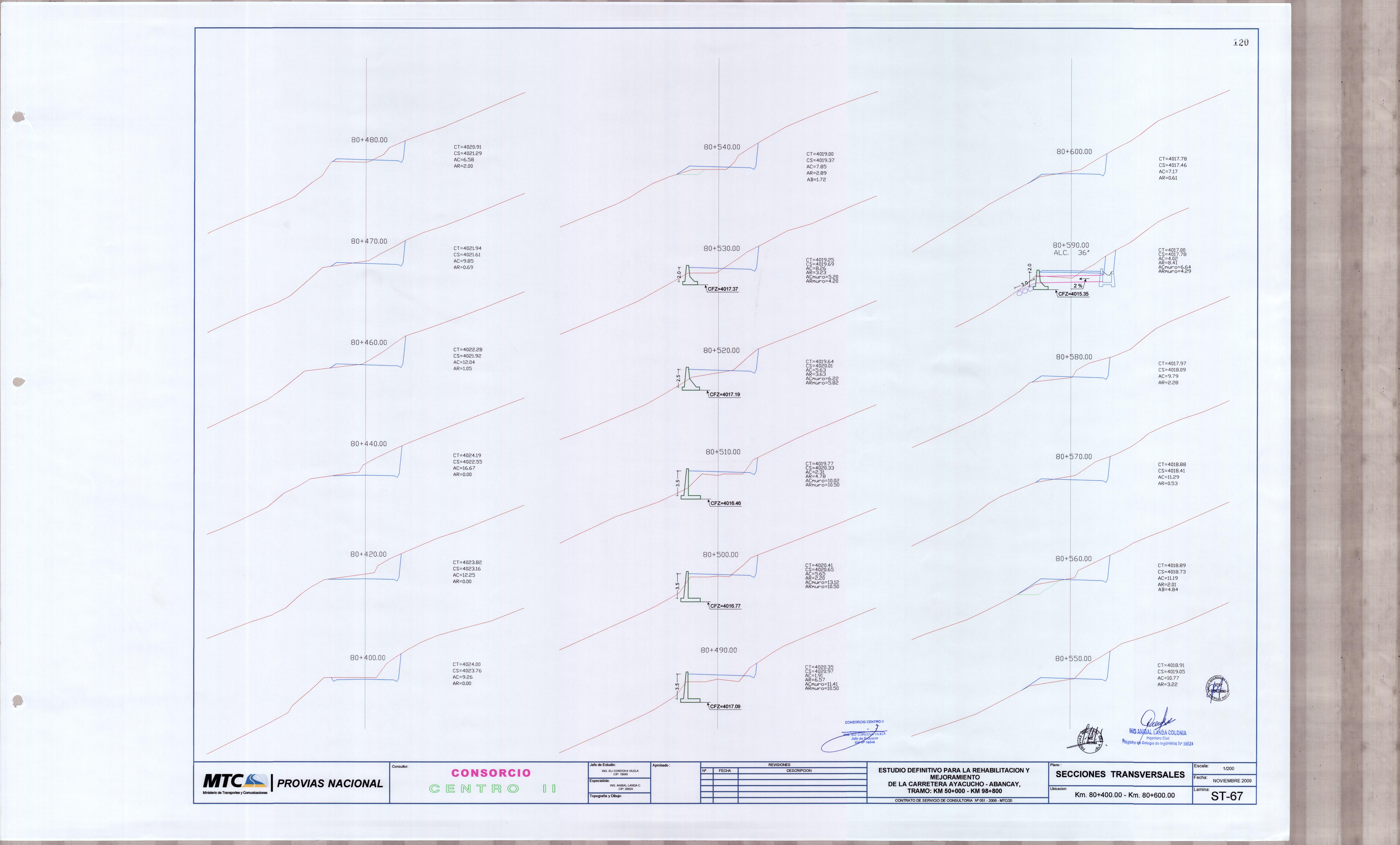Click the value CT=4018.88
1400x845 pixels.
[x=1172, y=465]
